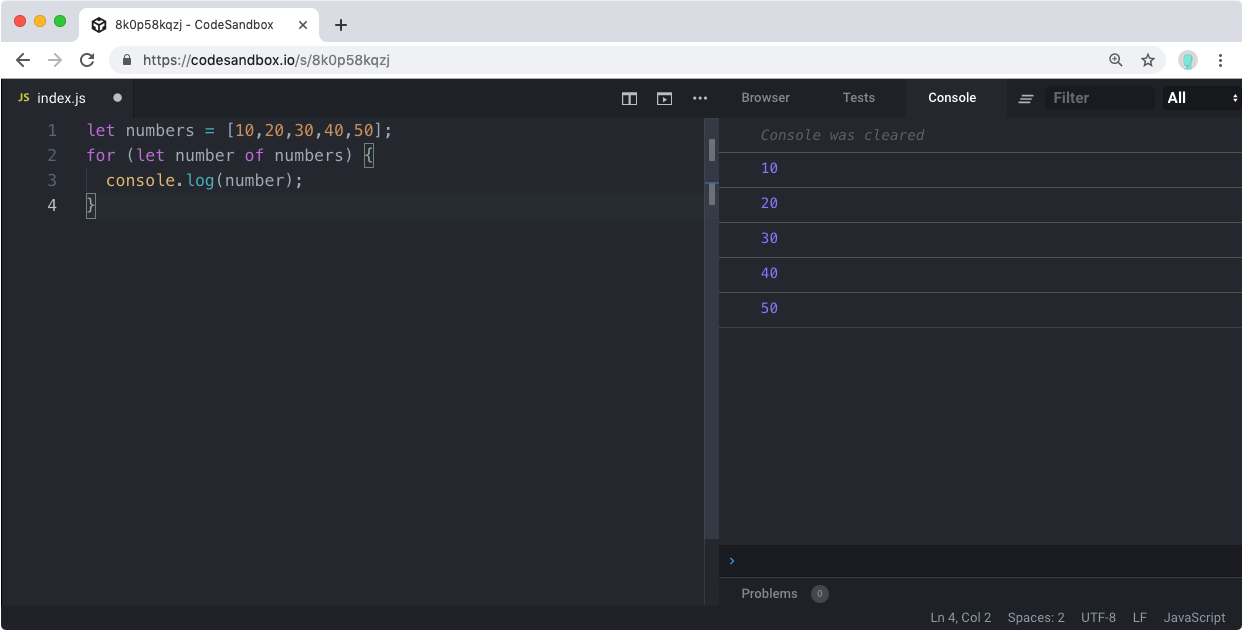Open a new browser tab

tap(341, 25)
